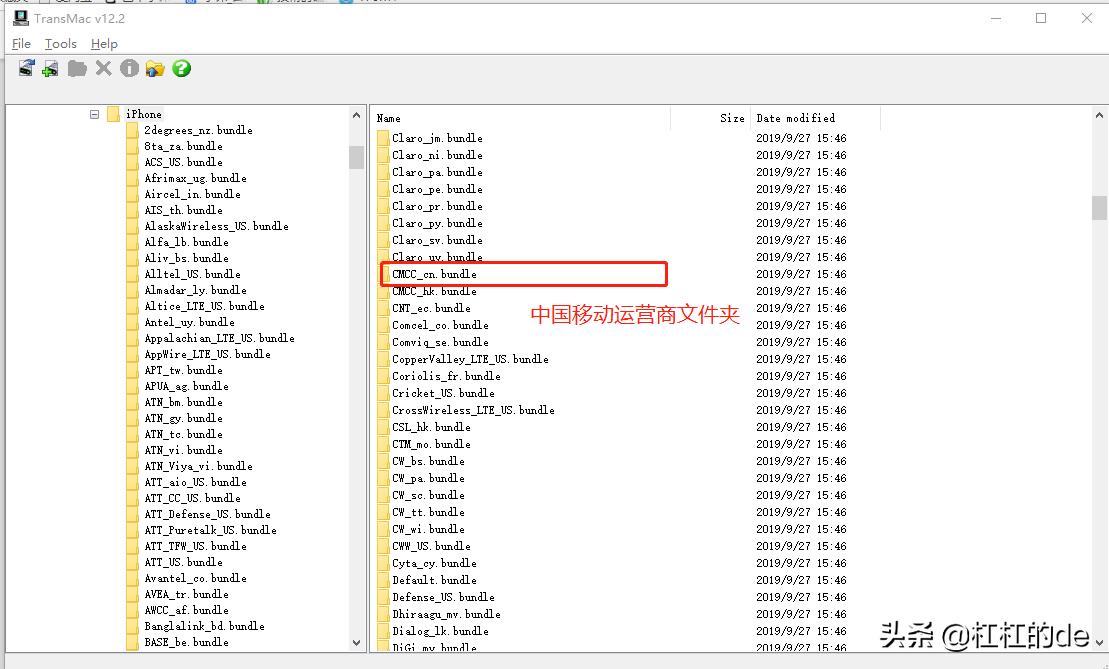Image resolution: width=1109 pixels, height=669 pixels.
Task: Select Coriolis_fr.bundle in file list
Action: point(446,376)
